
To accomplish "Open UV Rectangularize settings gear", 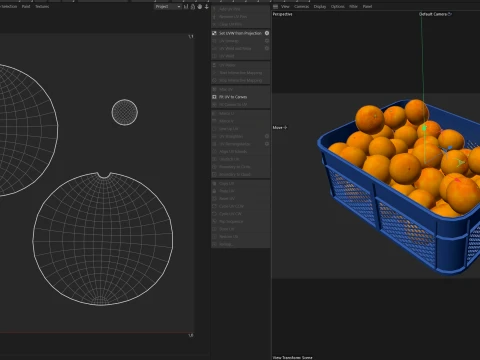I will click(x=267, y=144).
